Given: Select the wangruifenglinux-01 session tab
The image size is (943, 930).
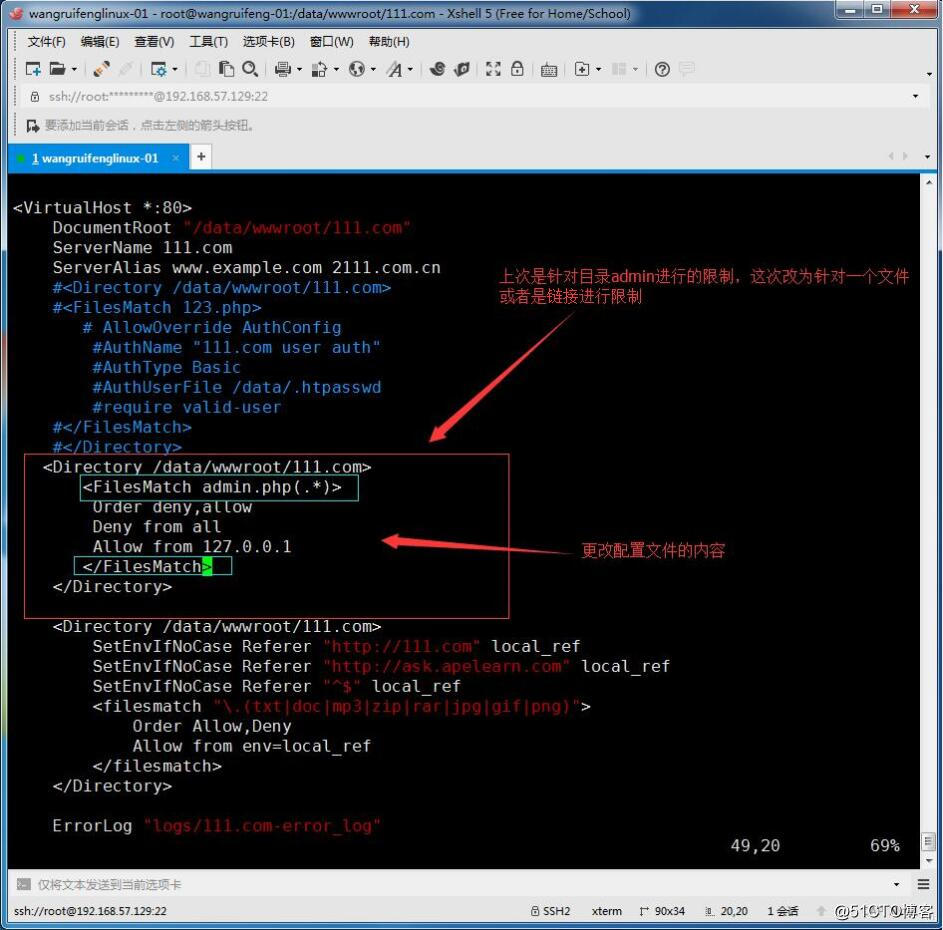Looking at the screenshot, I should point(99,158).
